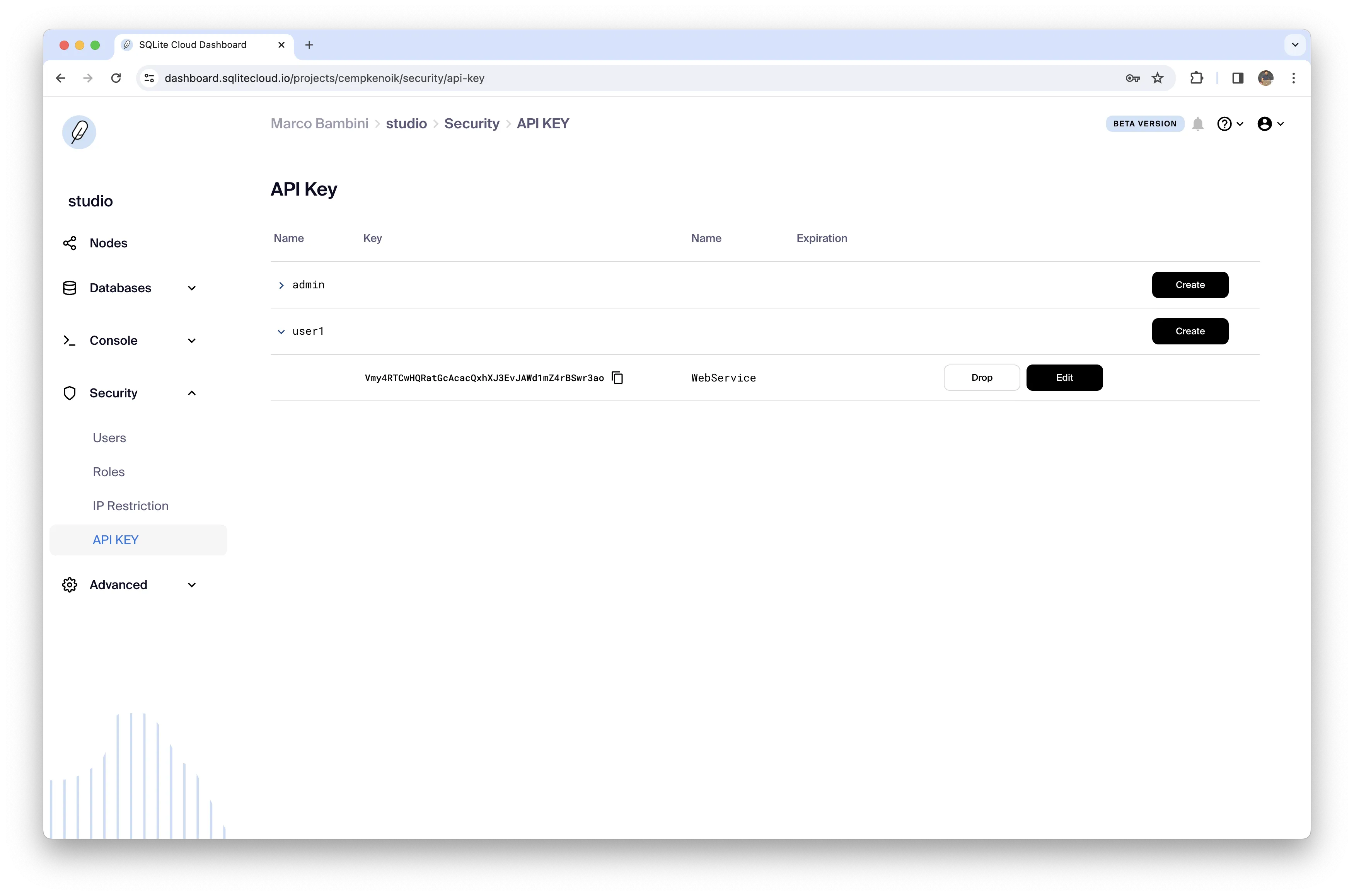Drop the WebService API key
Viewport: 1354px width, 896px height.
981,378
